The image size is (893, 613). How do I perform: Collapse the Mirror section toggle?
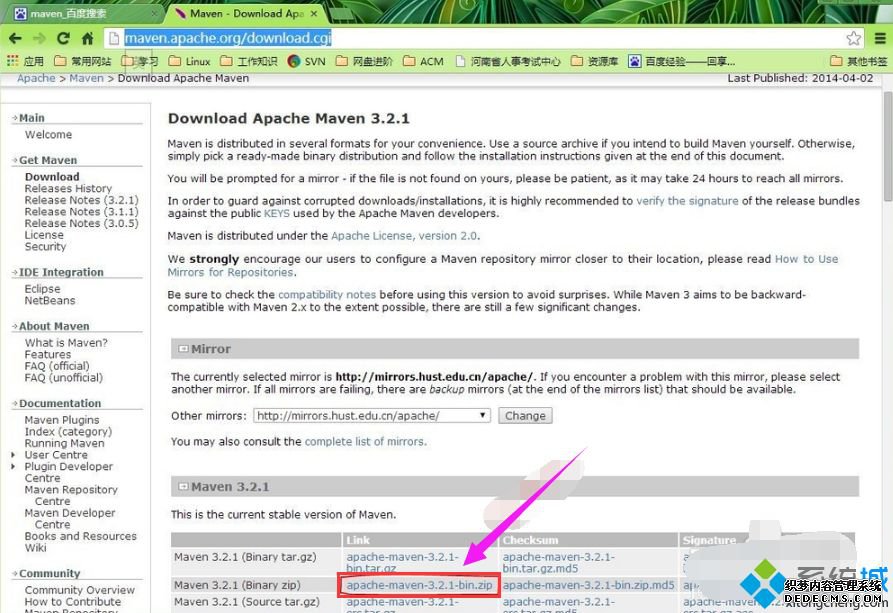click(183, 349)
